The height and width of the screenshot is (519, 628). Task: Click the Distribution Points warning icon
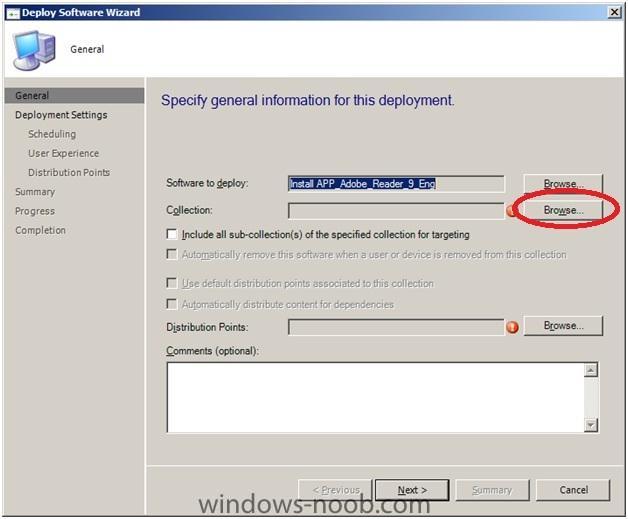click(x=512, y=327)
